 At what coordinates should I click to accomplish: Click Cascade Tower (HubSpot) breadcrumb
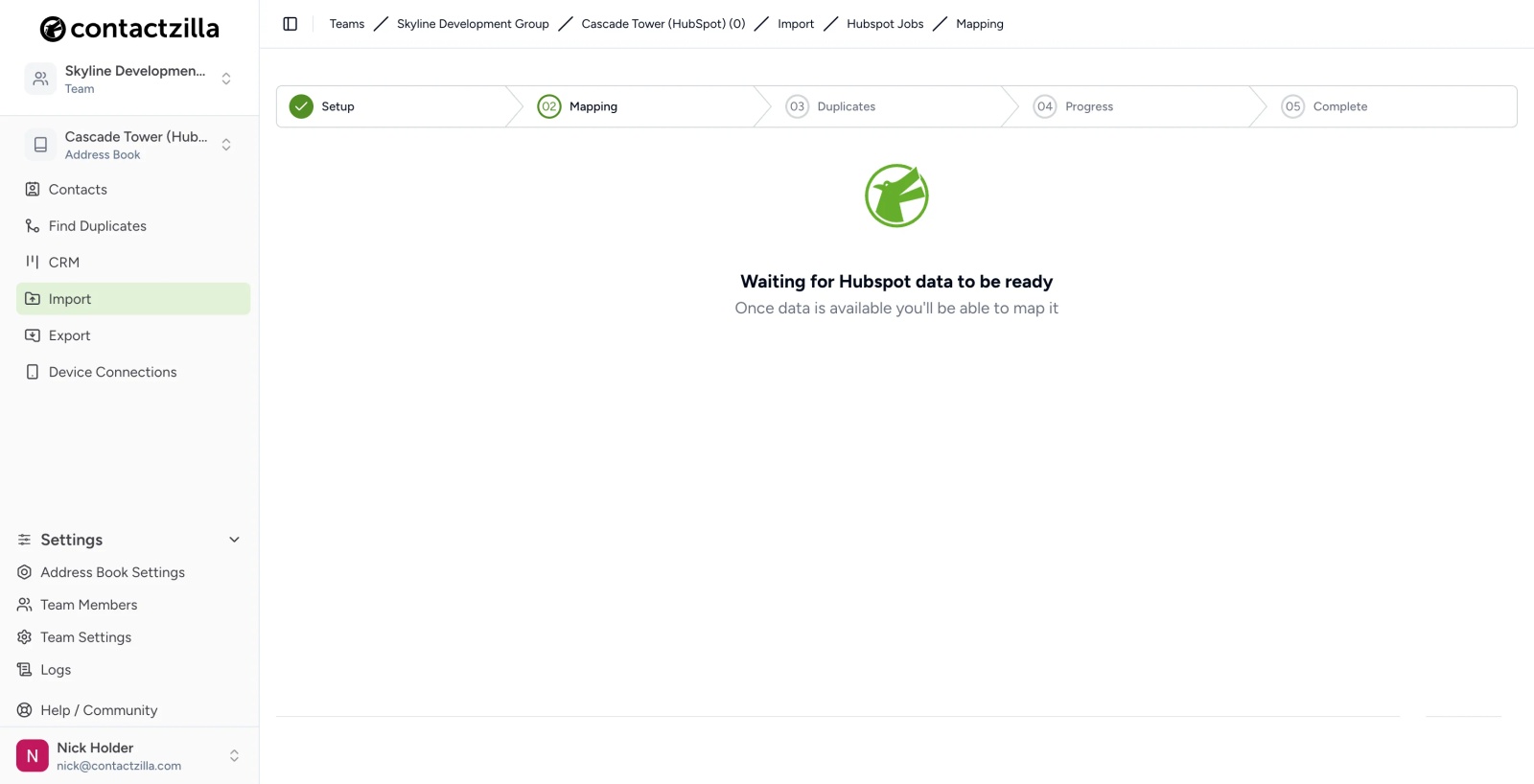click(x=663, y=24)
